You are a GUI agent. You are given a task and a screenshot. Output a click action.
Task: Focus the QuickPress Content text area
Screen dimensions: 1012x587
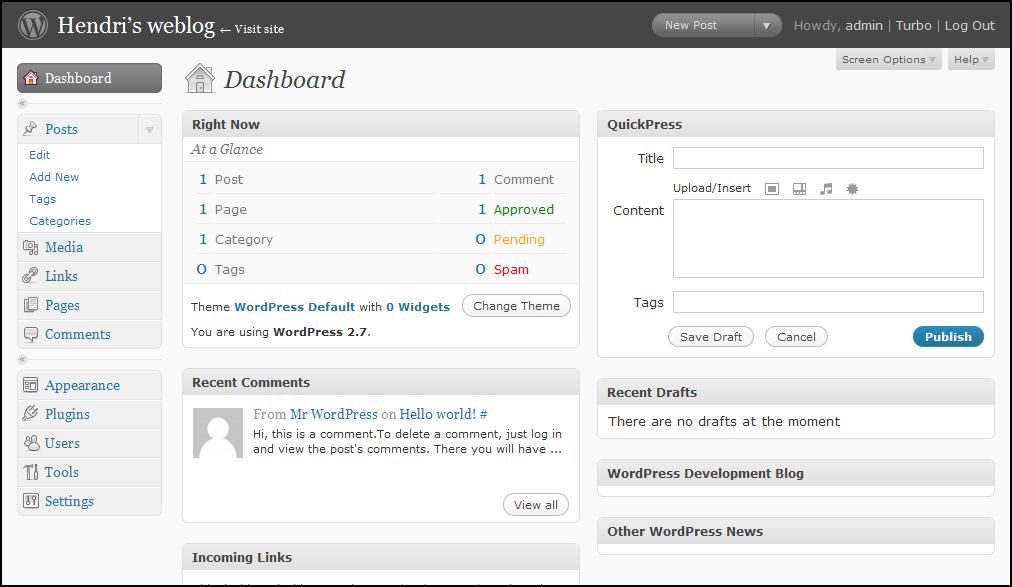point(828,239)
